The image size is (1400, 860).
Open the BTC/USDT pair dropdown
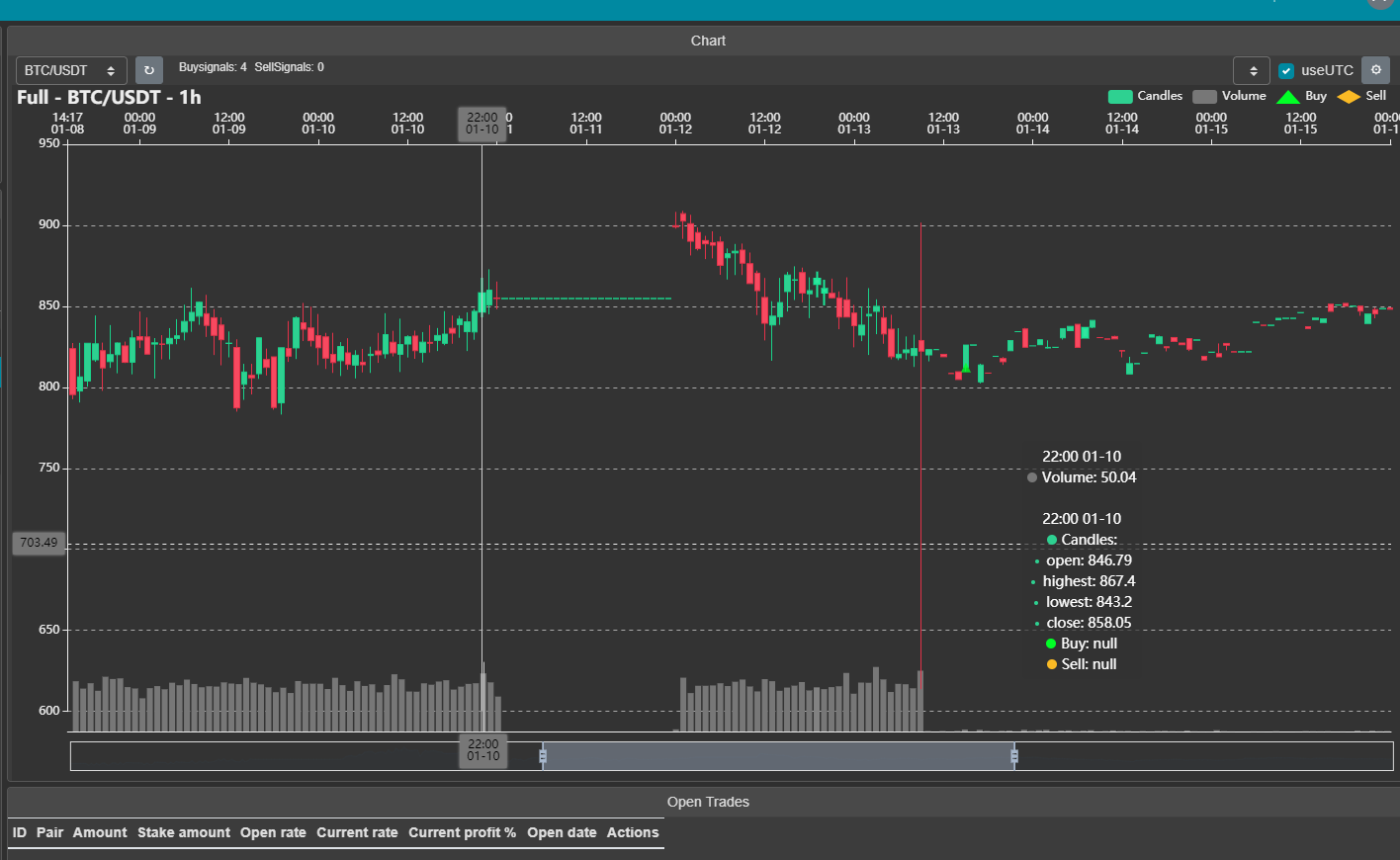click(70, 70)
